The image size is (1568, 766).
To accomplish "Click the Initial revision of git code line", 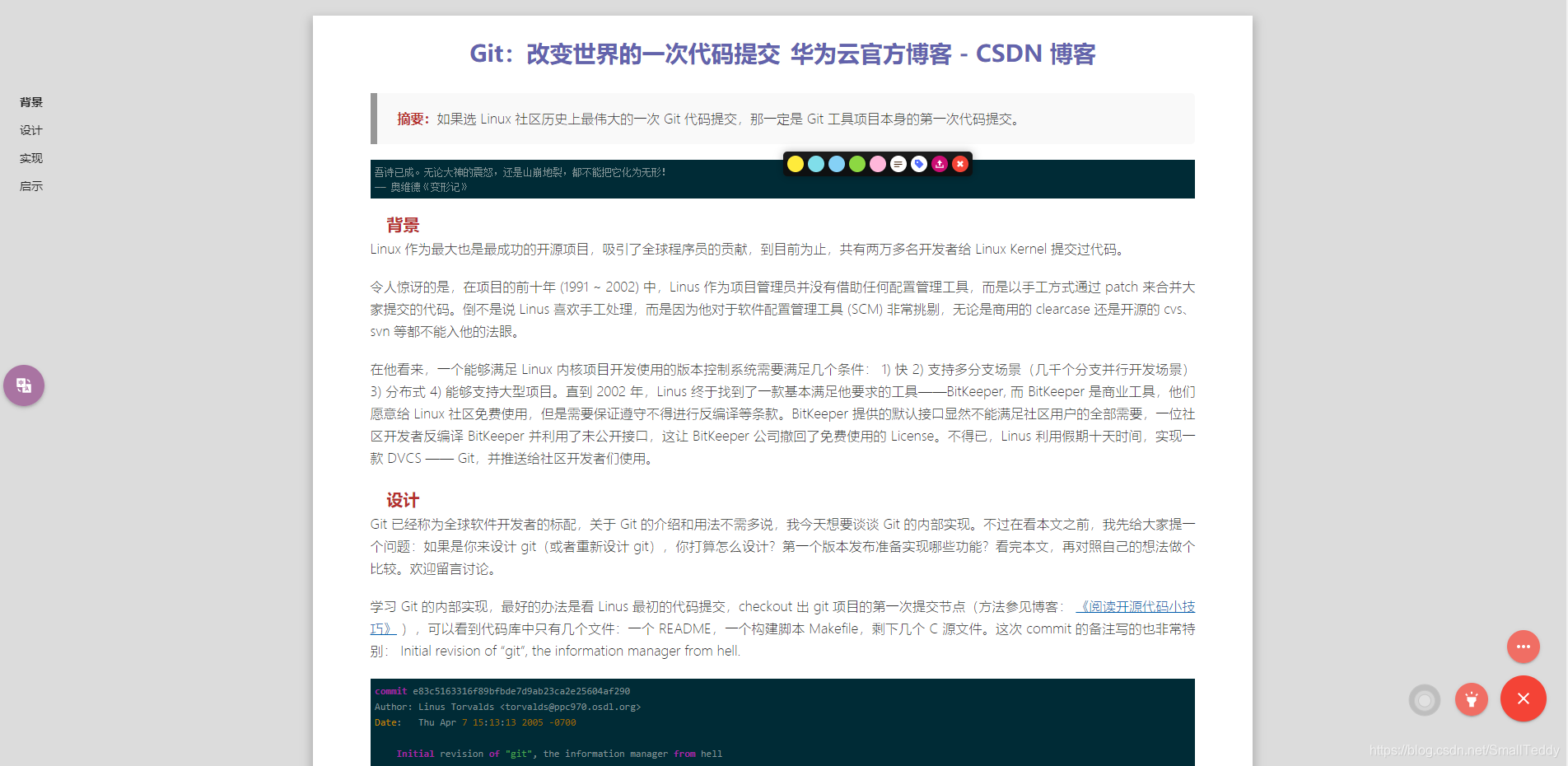I will (x=559, y=754).
